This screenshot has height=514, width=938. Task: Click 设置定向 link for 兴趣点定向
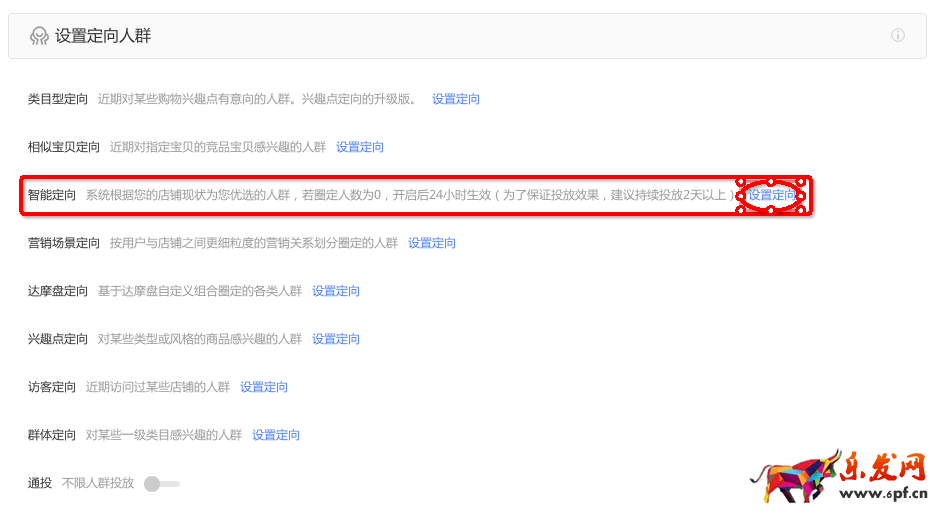336,339
